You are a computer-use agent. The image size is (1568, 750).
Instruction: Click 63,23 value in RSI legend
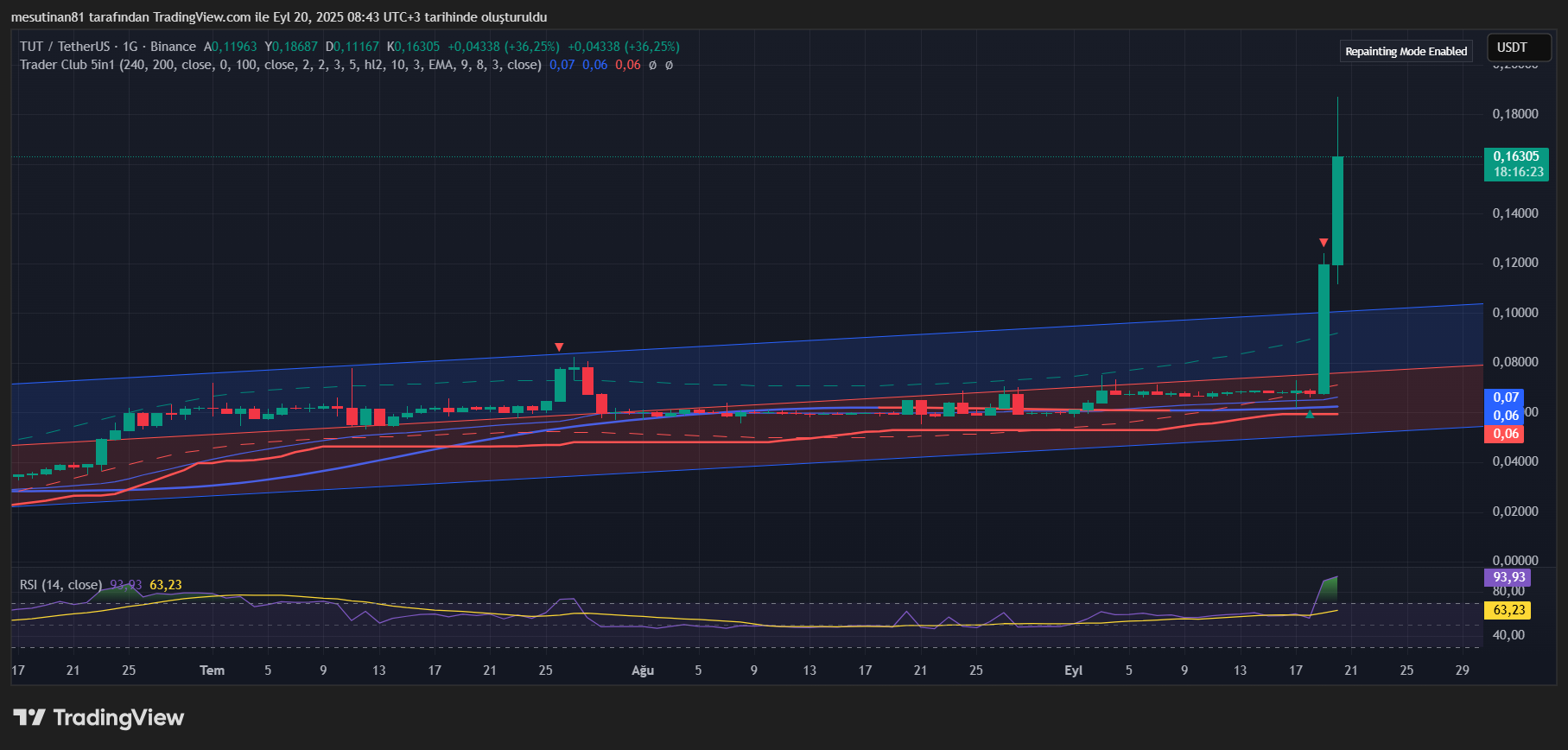166,585
